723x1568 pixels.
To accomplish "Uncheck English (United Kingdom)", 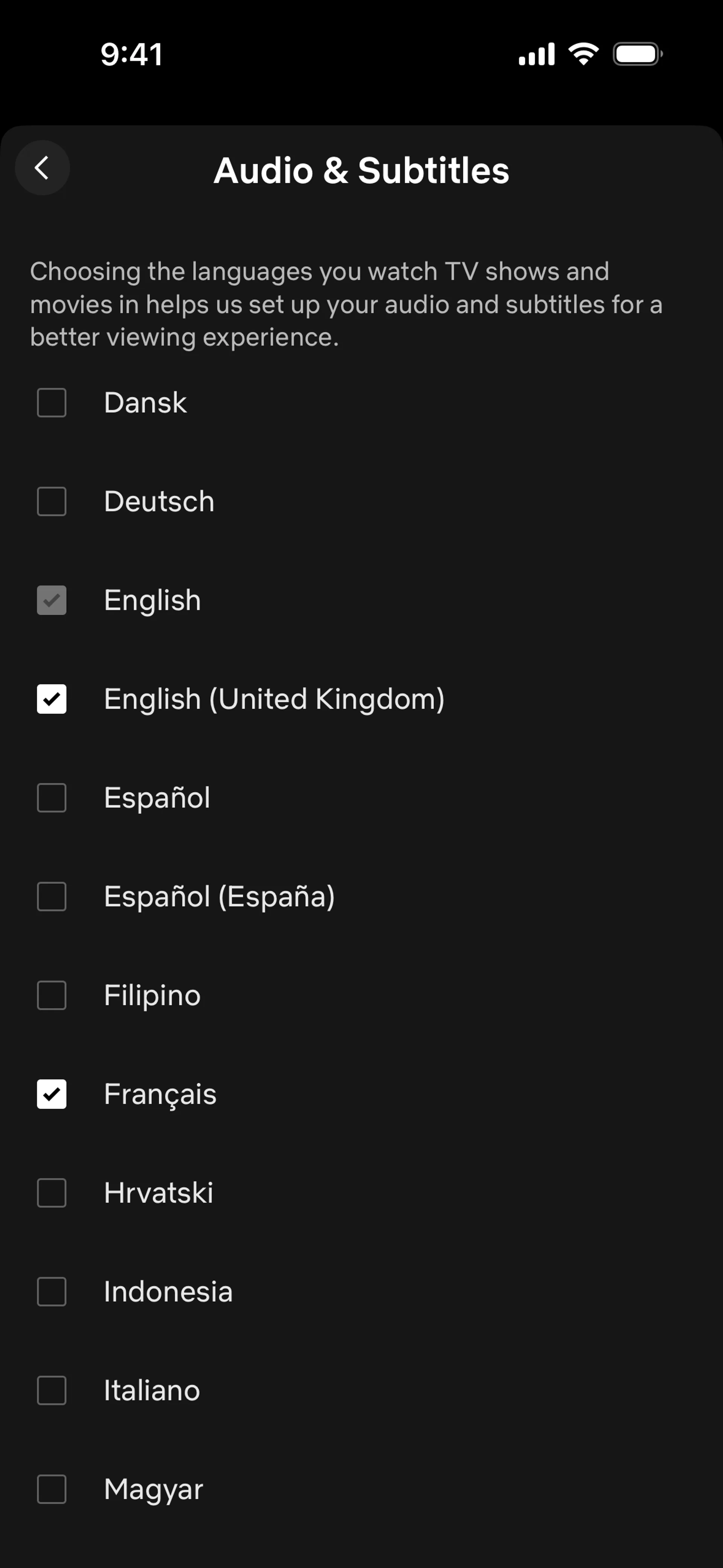I will 52,699.
